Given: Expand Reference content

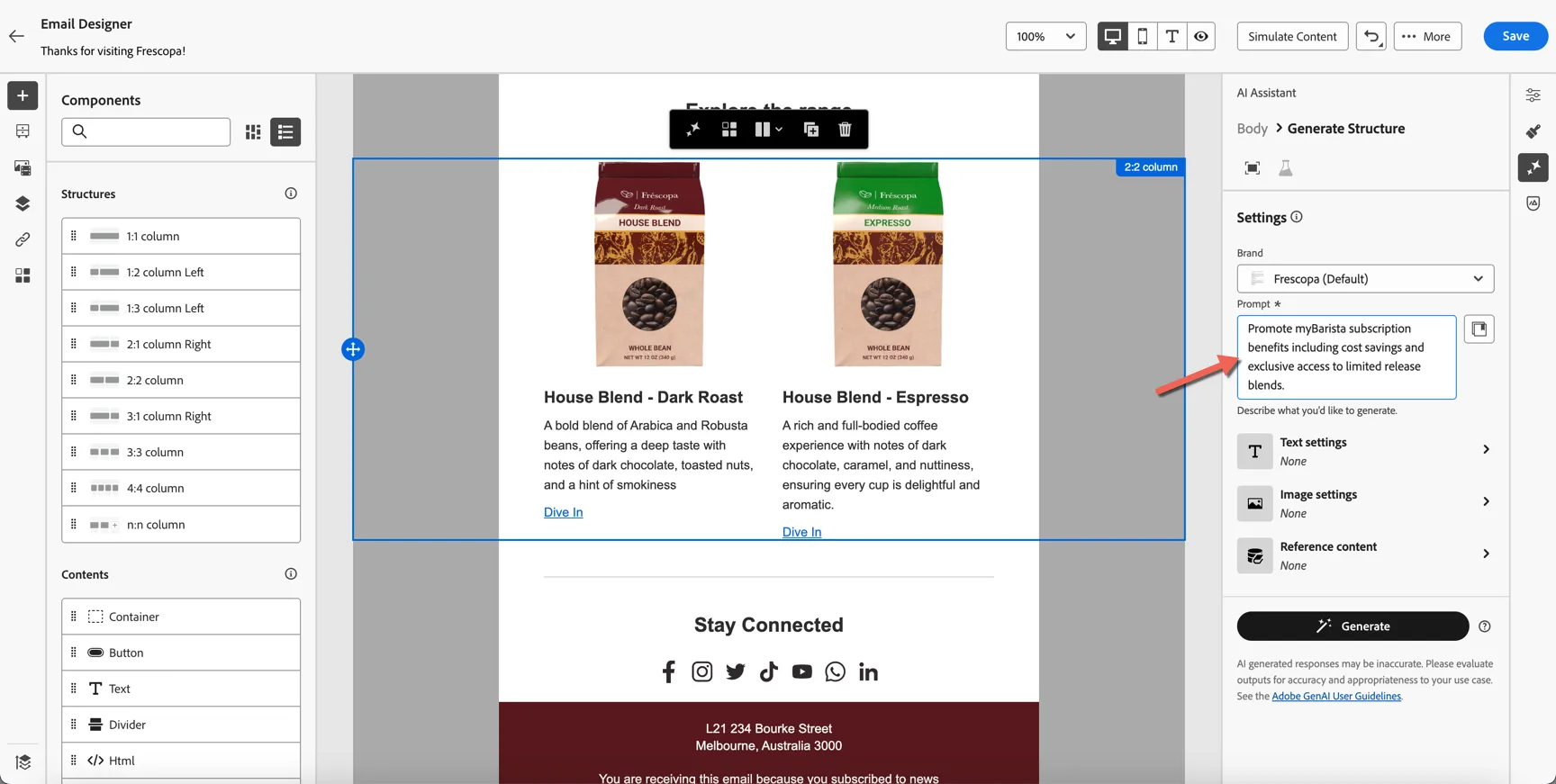Looking at the screenshot, I should tap(1365, 555).
